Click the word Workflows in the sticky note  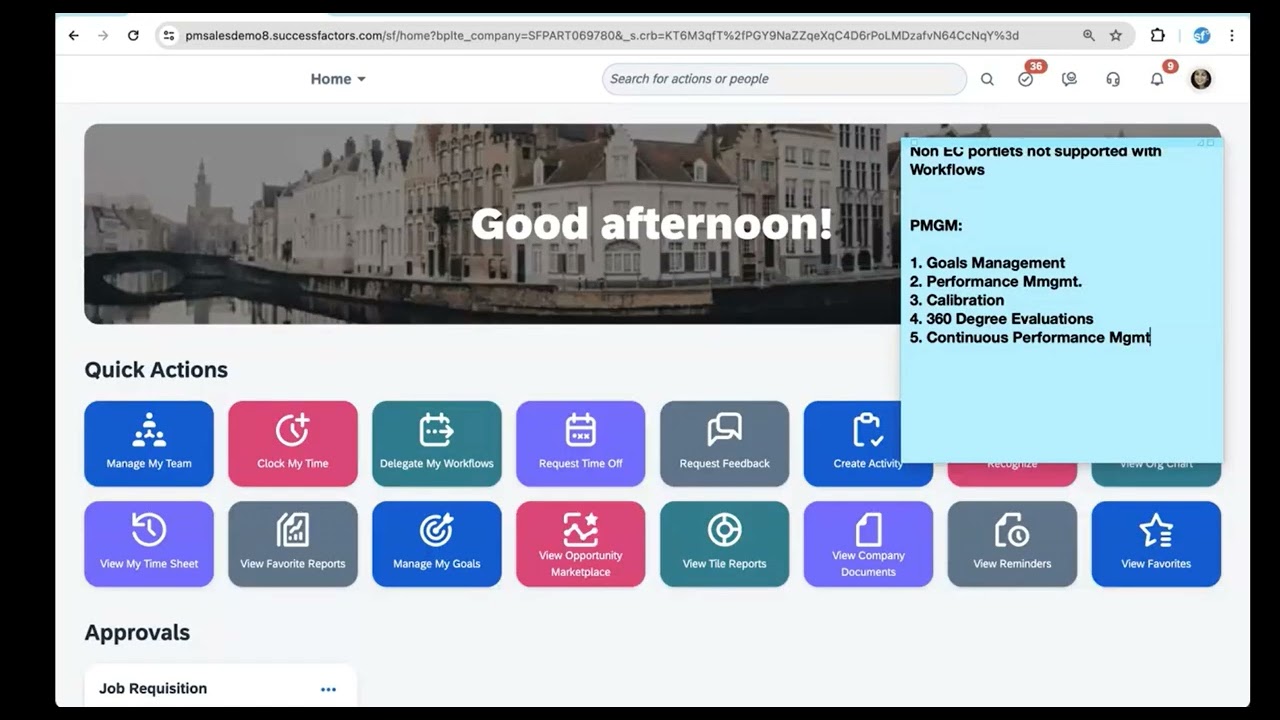tap(947, 170)
